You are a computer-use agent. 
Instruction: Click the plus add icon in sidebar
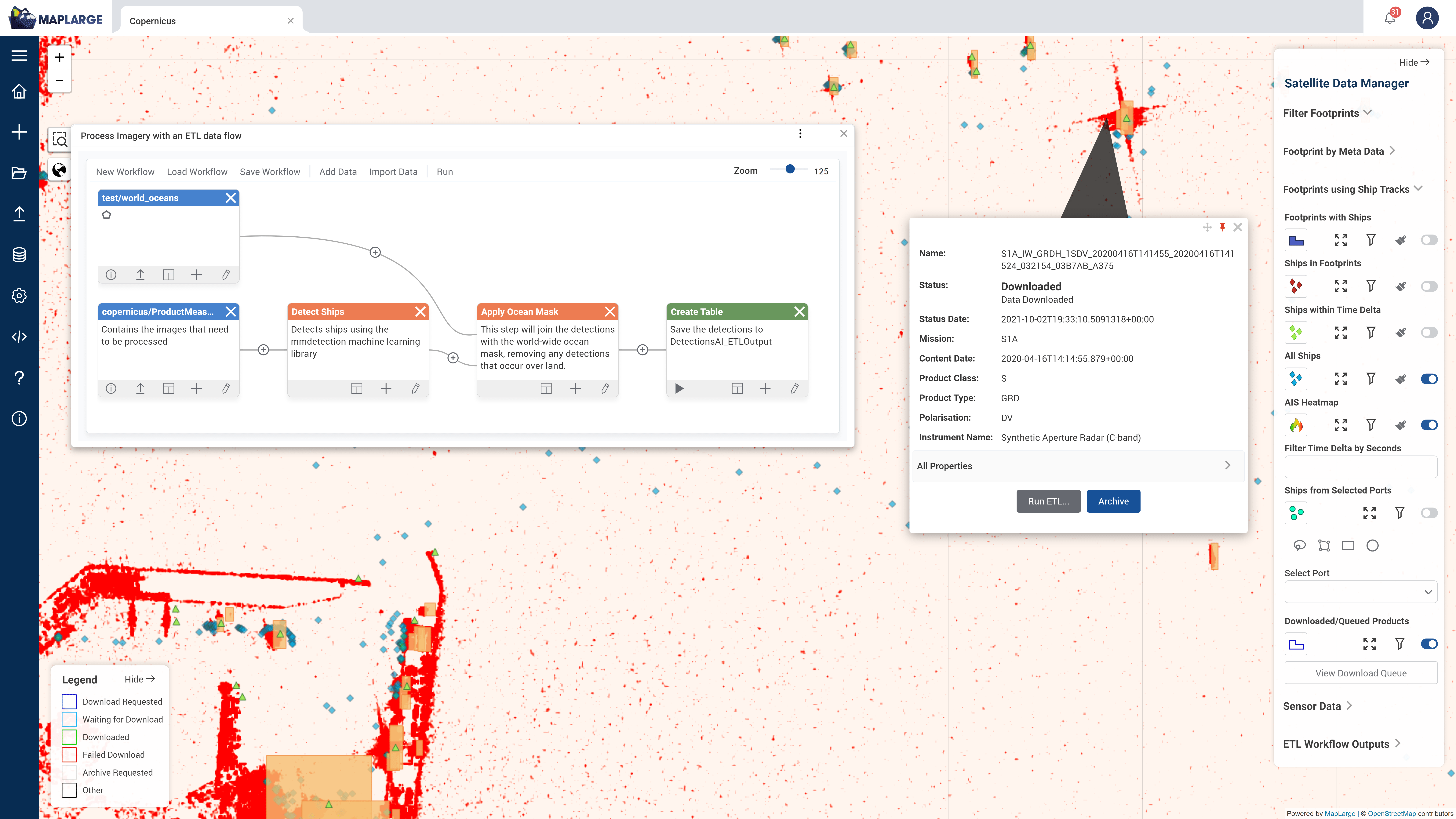19,132
